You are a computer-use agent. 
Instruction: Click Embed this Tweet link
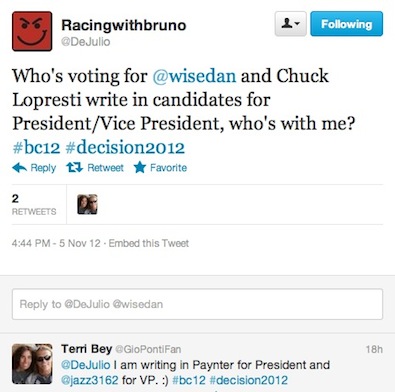point(149,243)
